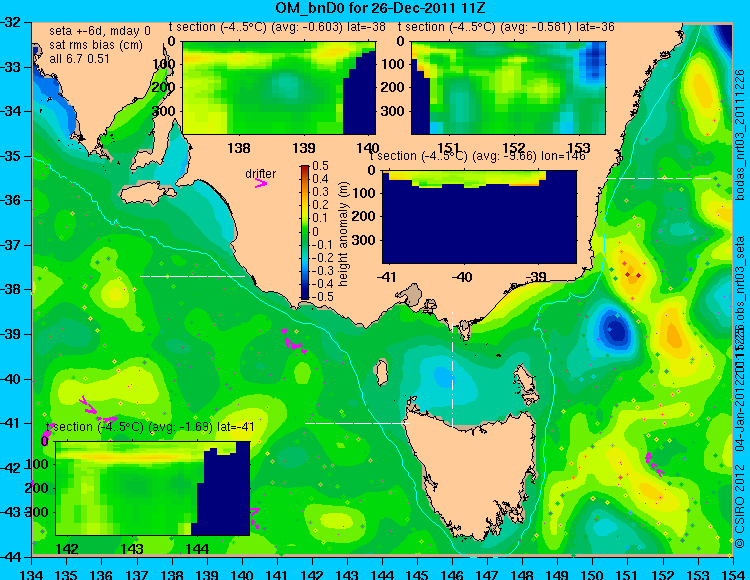The width and height of the screenshot is (750, 580).
Task: Click the magenta drifter track near 152E, 42S
Action: [654, 464]
